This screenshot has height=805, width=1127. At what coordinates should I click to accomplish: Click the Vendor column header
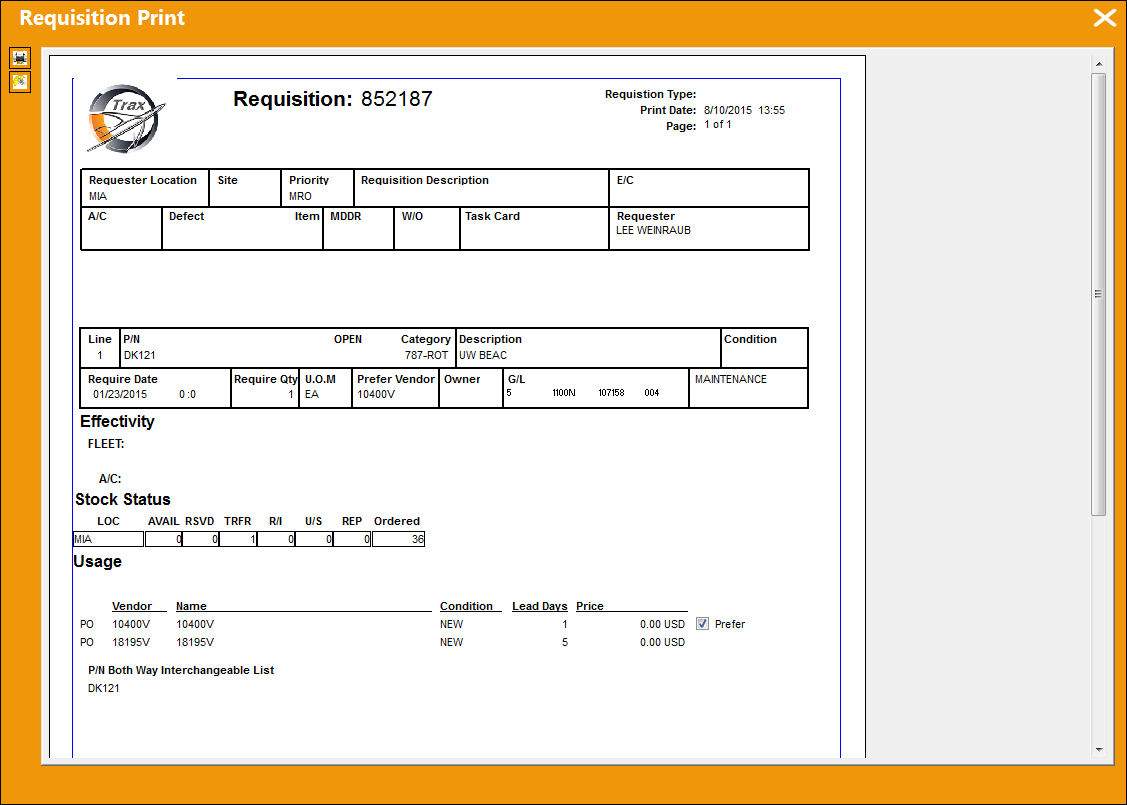click(x=132, y=606)
